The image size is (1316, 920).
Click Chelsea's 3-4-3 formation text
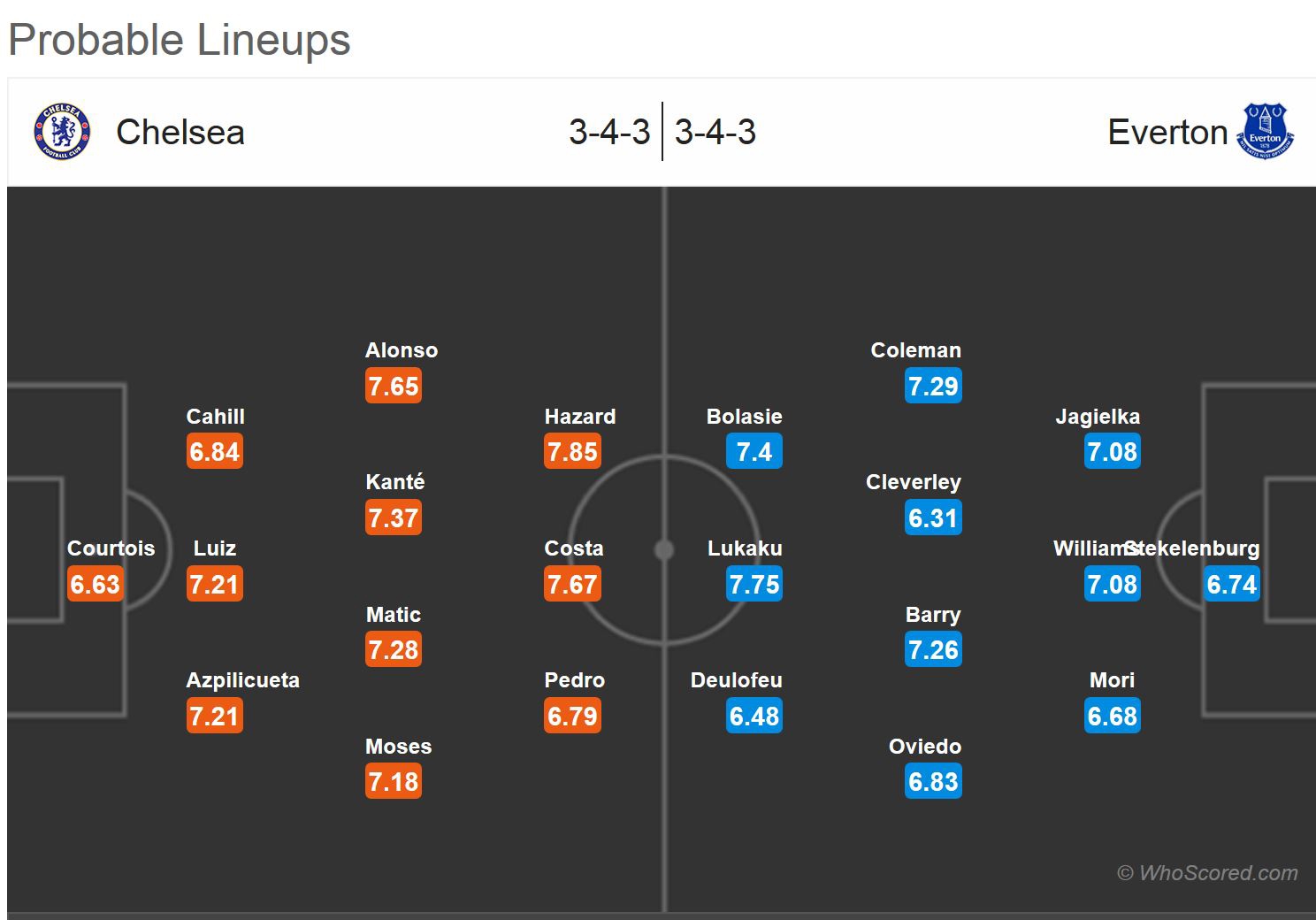pyautogui.click(x=609, y=133)
